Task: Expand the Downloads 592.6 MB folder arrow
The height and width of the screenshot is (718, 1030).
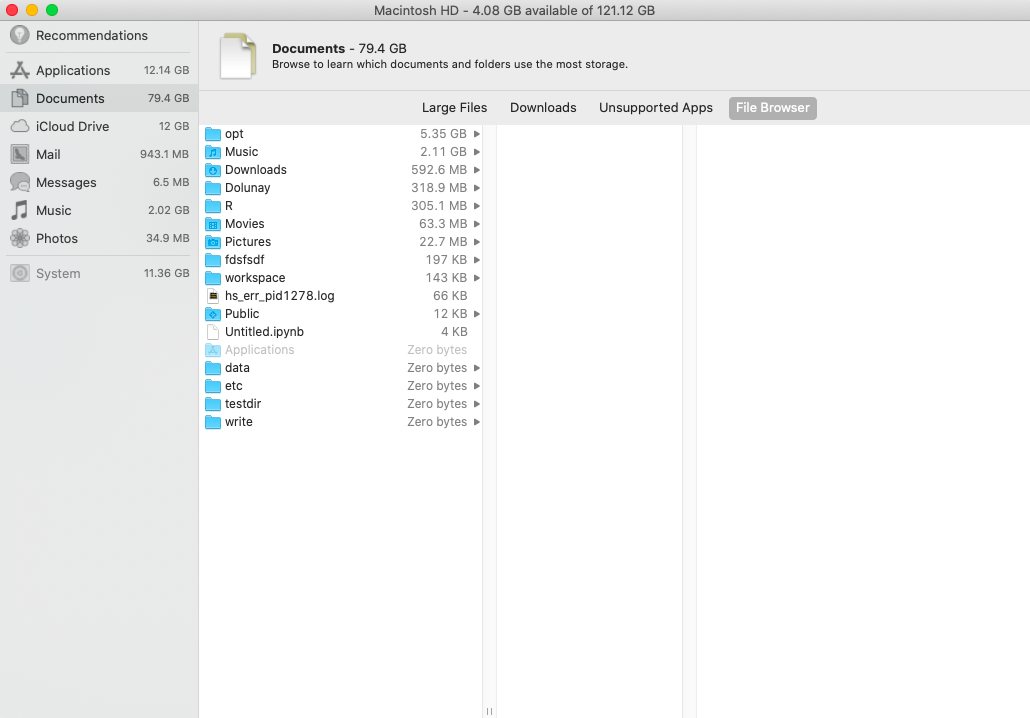Action: coord(477,170)
